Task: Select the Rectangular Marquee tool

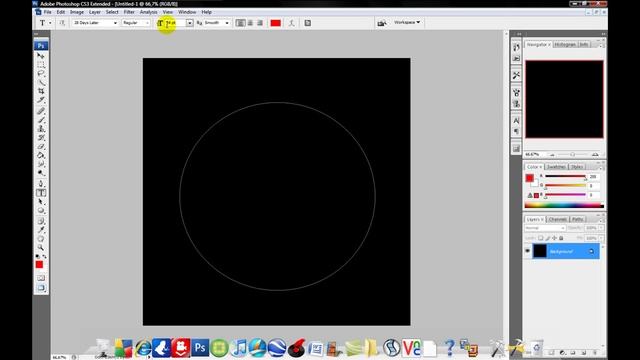Action: 41,64
